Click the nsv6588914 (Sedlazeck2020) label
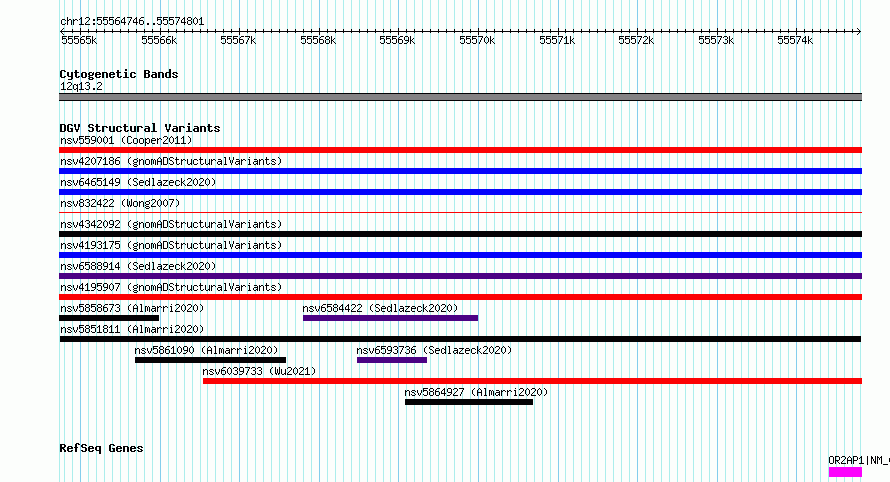Image resolution: width=890 pixels, height=482 pixels. tap(138, 266)
